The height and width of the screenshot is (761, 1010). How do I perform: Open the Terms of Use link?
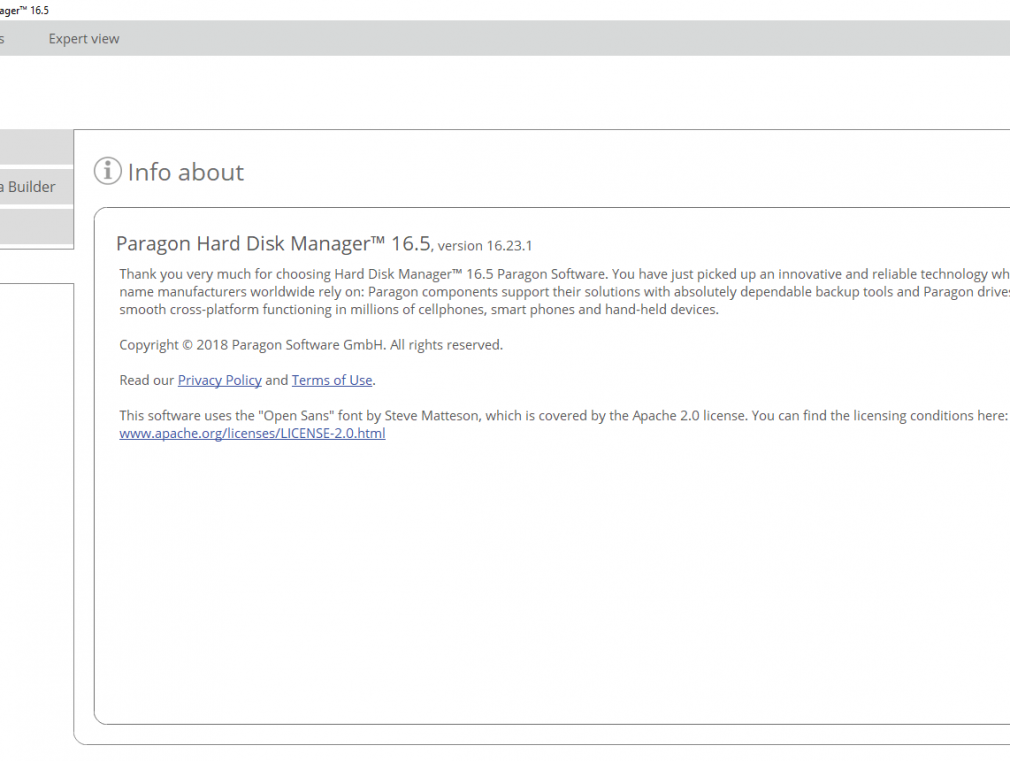[x=332, y=380]
